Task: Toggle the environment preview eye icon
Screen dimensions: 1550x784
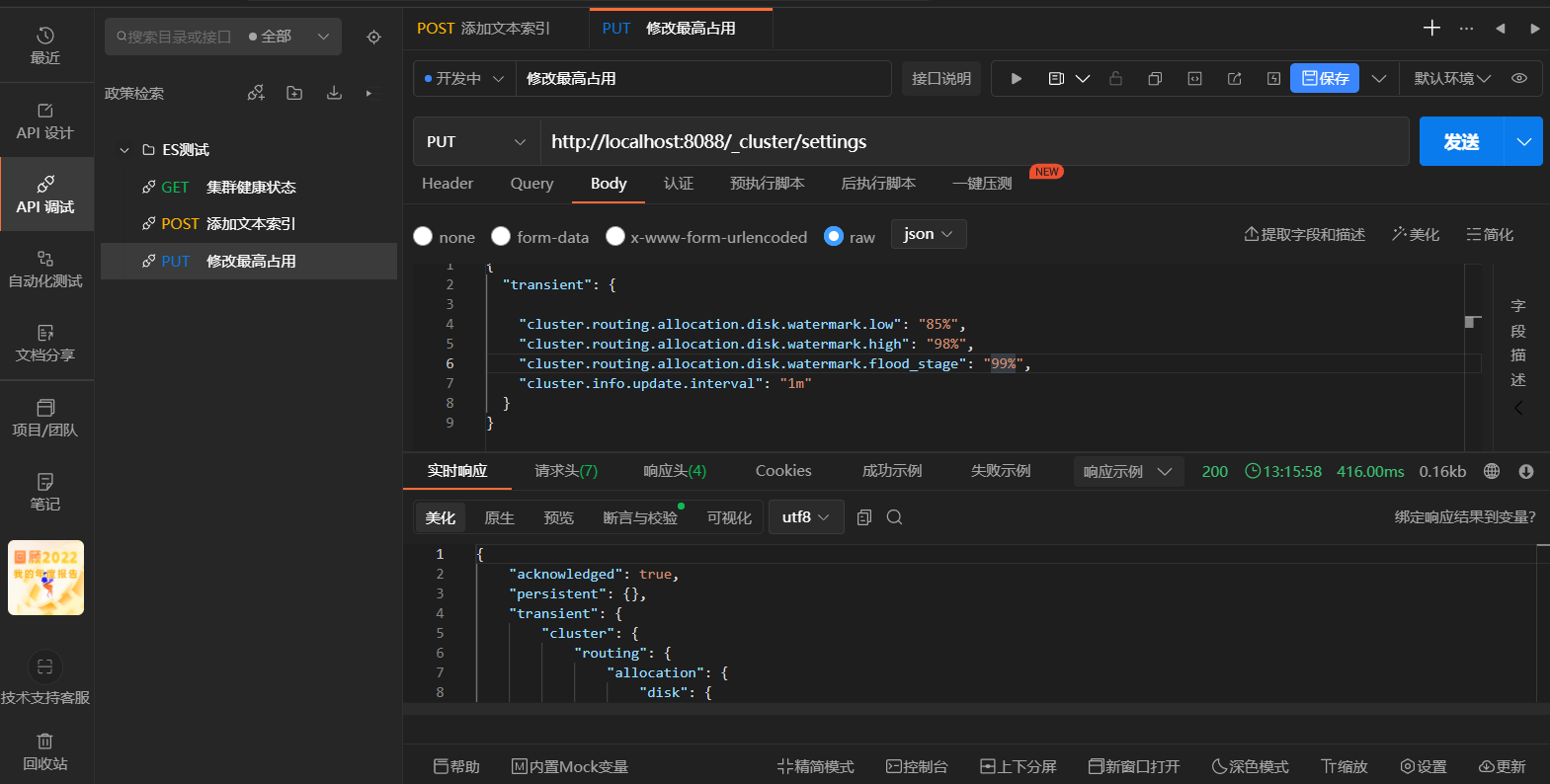Action: 1519,78
